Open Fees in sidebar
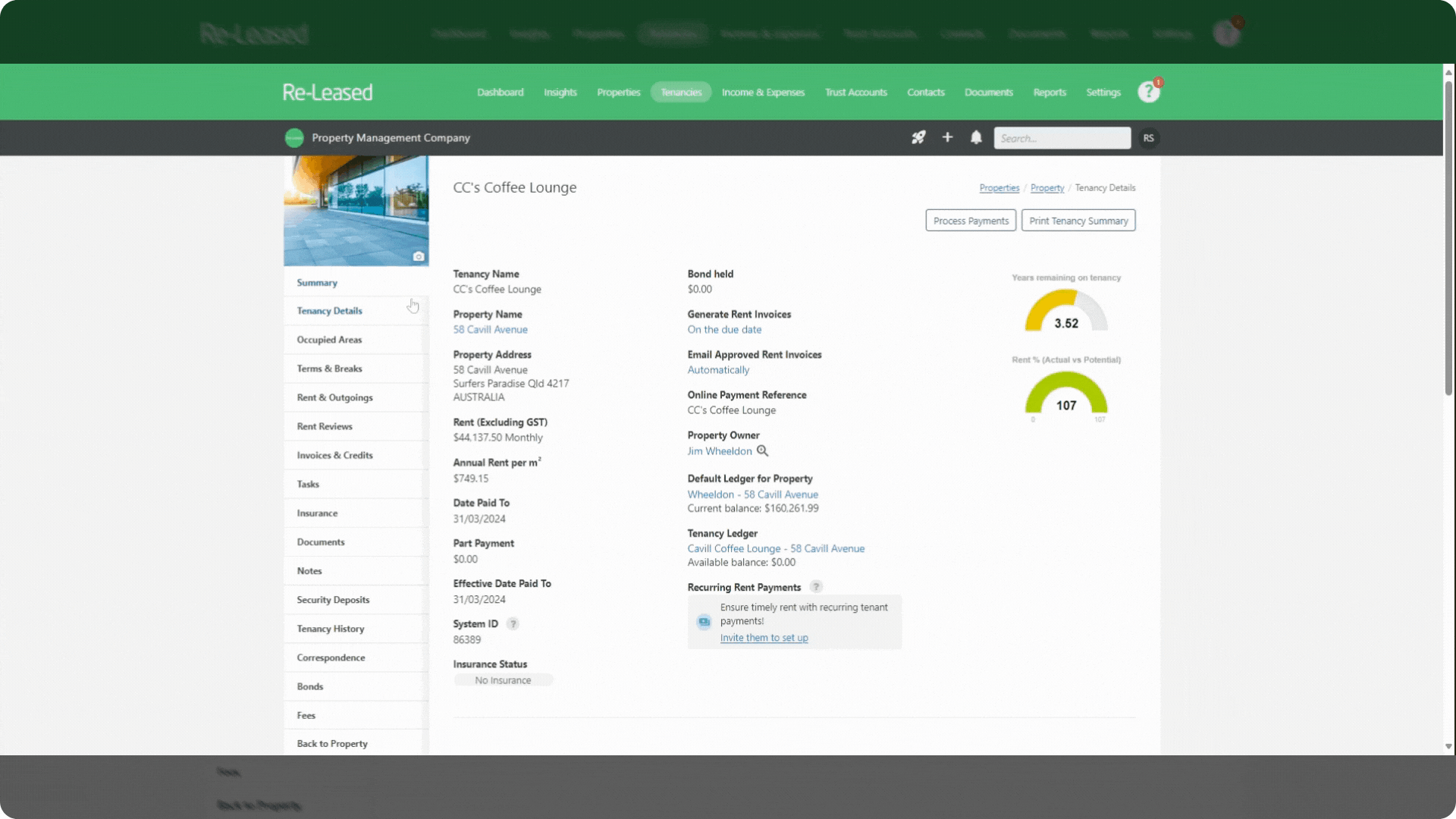The image size is (1456, 819). [356, 715]
